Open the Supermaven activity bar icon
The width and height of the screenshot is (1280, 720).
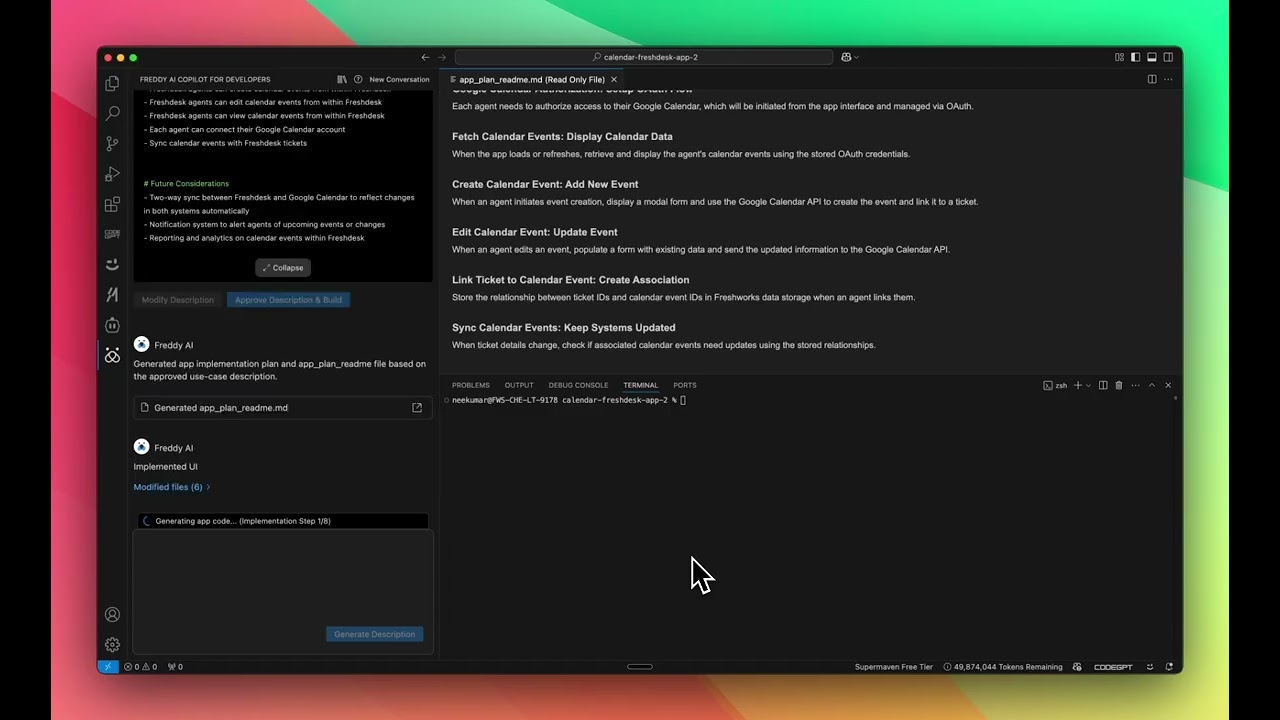(x=112, y=295)
